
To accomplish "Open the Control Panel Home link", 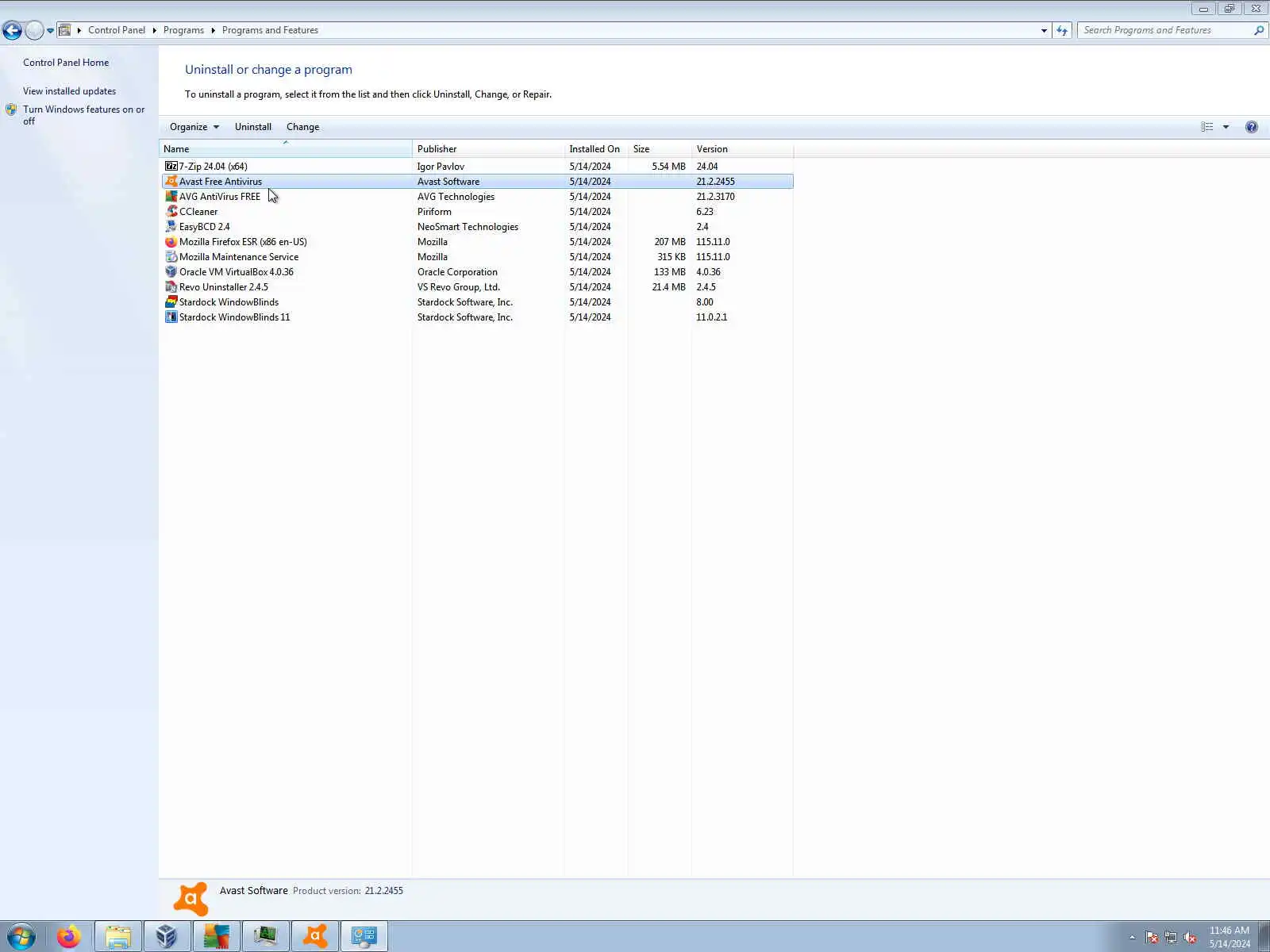I will 66,63.
